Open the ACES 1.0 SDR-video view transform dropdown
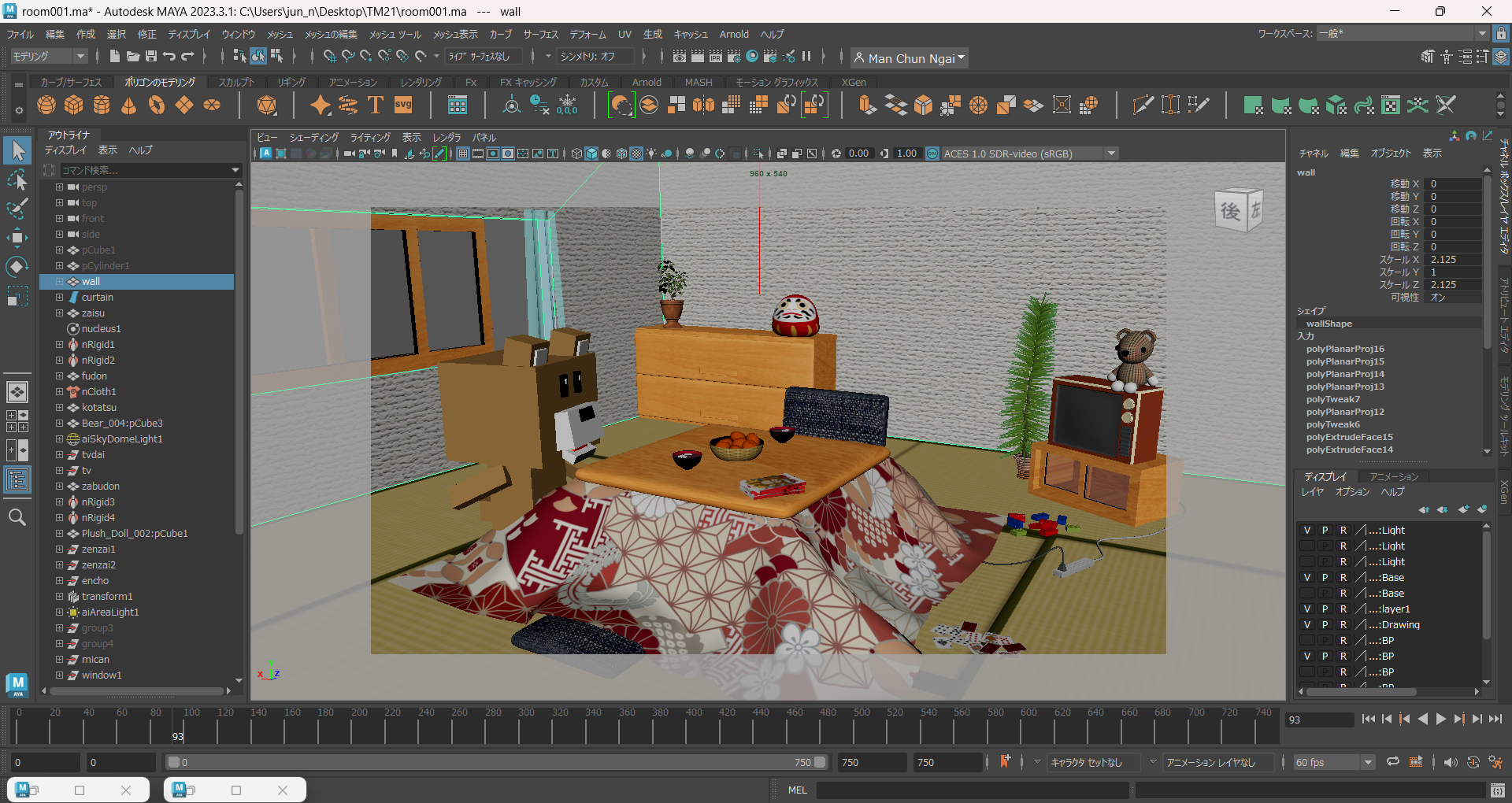The image size is (1512, 803). pos(1111,154)
